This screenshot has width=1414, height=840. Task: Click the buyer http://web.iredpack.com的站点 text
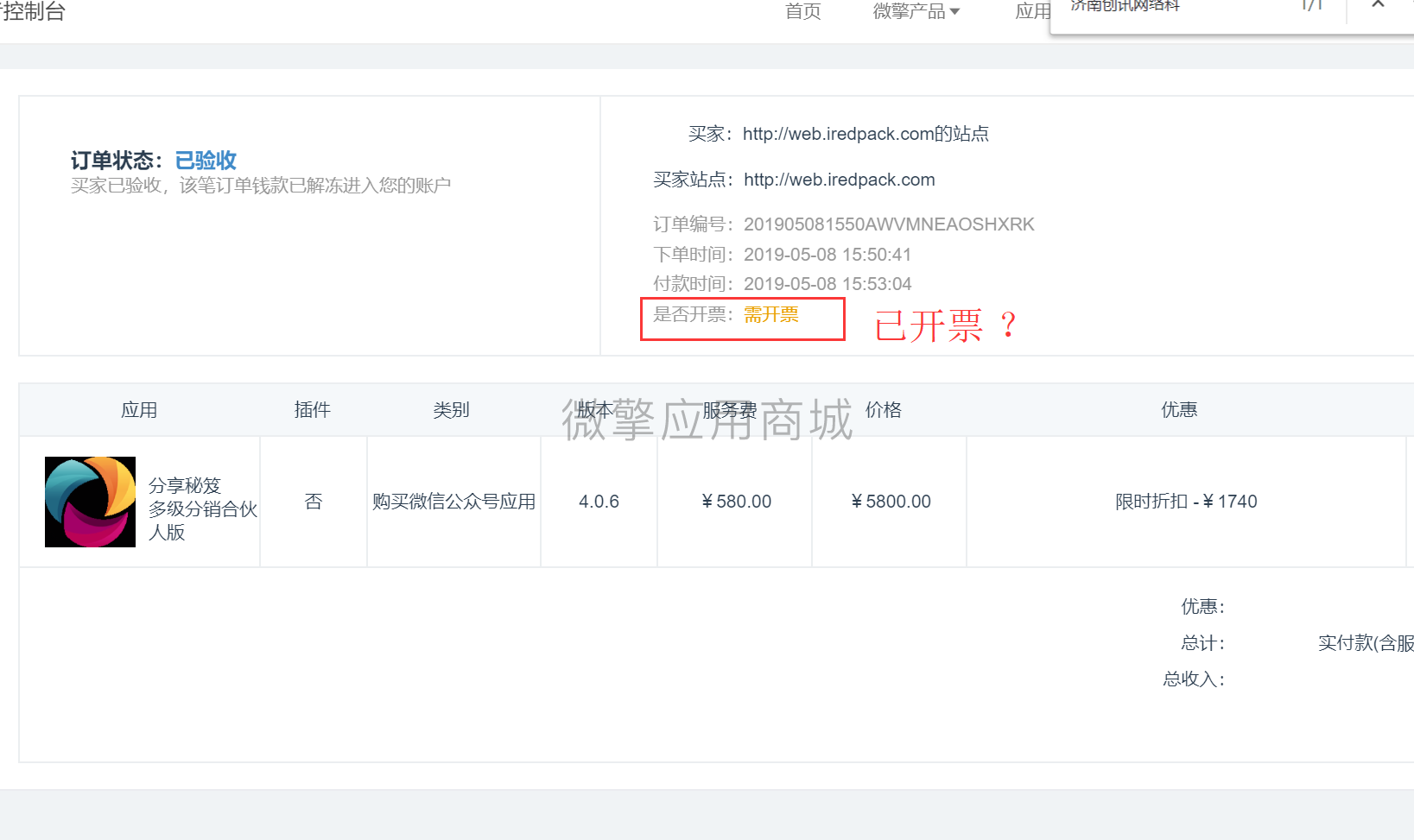point(866,134)
